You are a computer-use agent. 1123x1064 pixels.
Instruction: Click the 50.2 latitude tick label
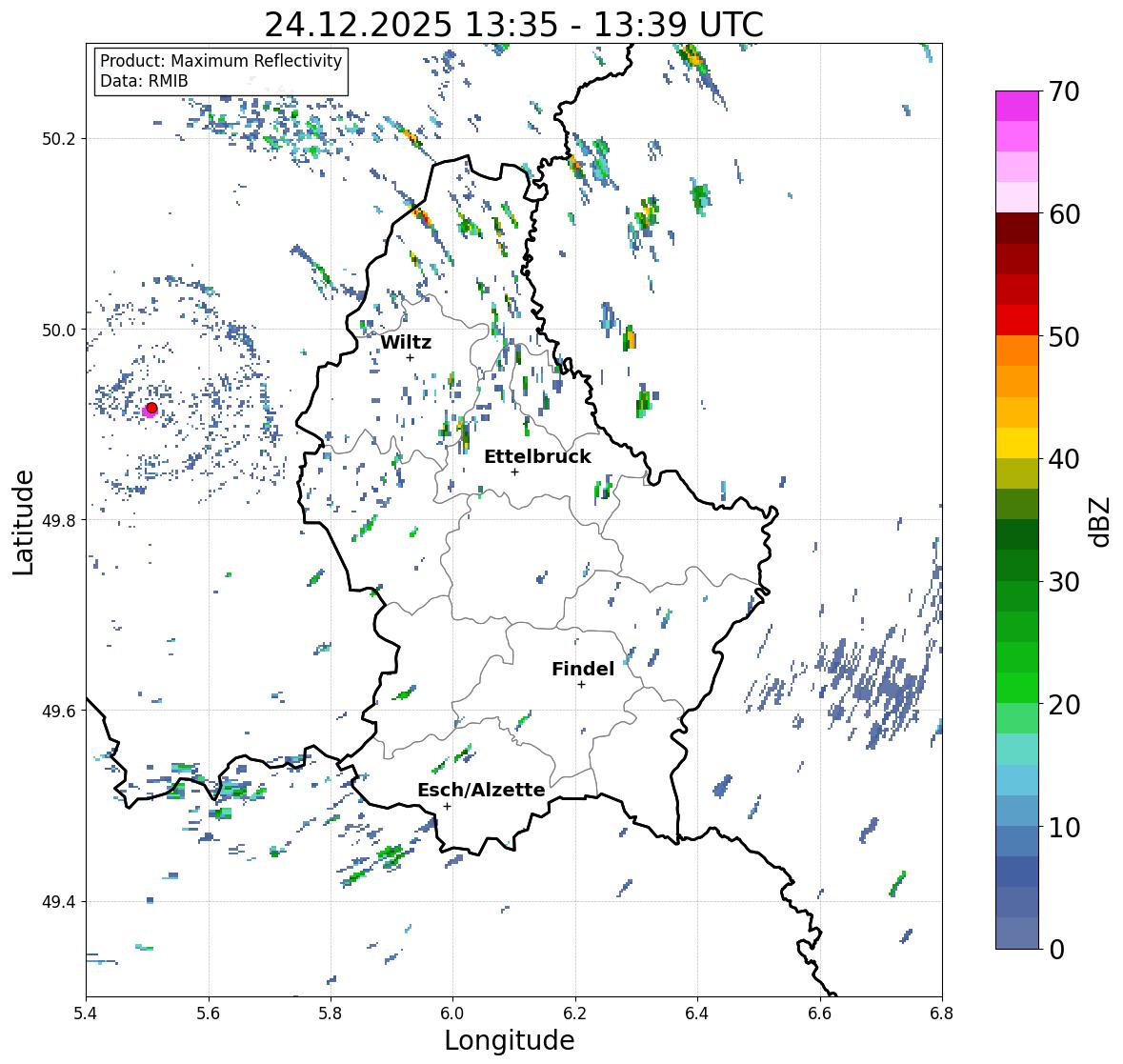59,139
